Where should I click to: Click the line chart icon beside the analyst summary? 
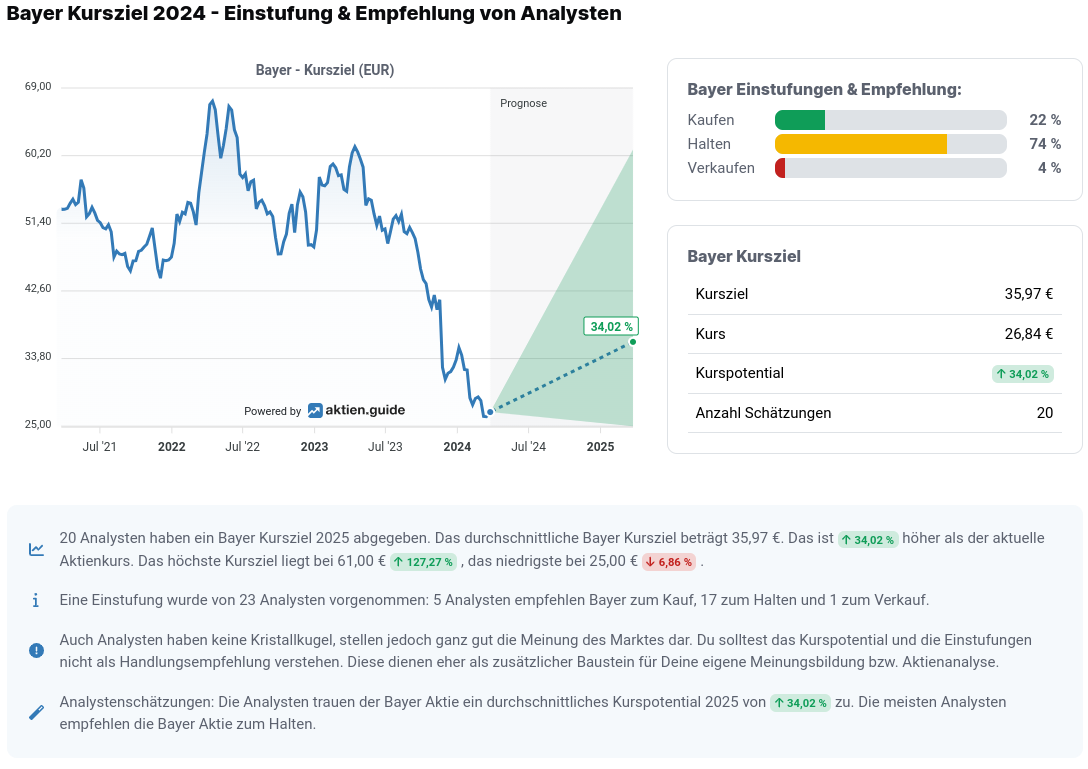point(36,549)
